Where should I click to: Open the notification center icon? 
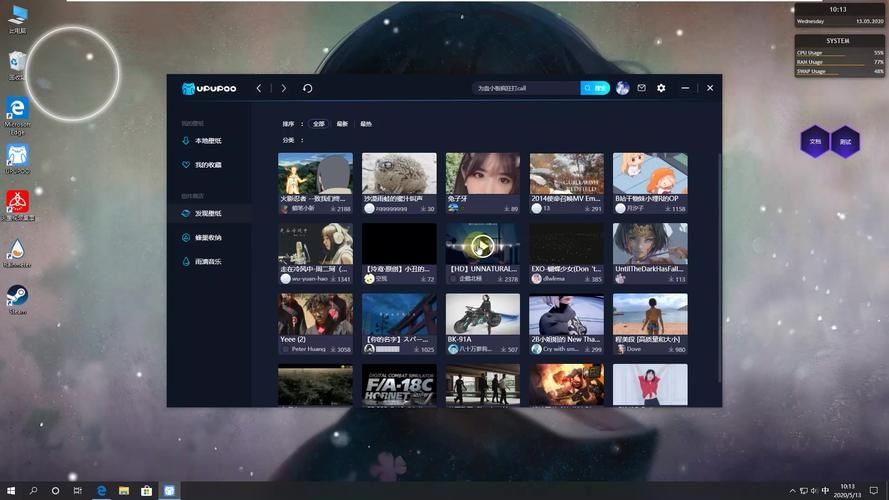tap(874, 490)
